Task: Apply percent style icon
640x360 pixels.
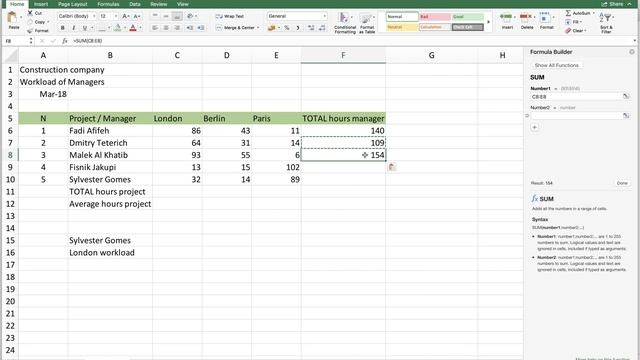Action: pos(287,28)
